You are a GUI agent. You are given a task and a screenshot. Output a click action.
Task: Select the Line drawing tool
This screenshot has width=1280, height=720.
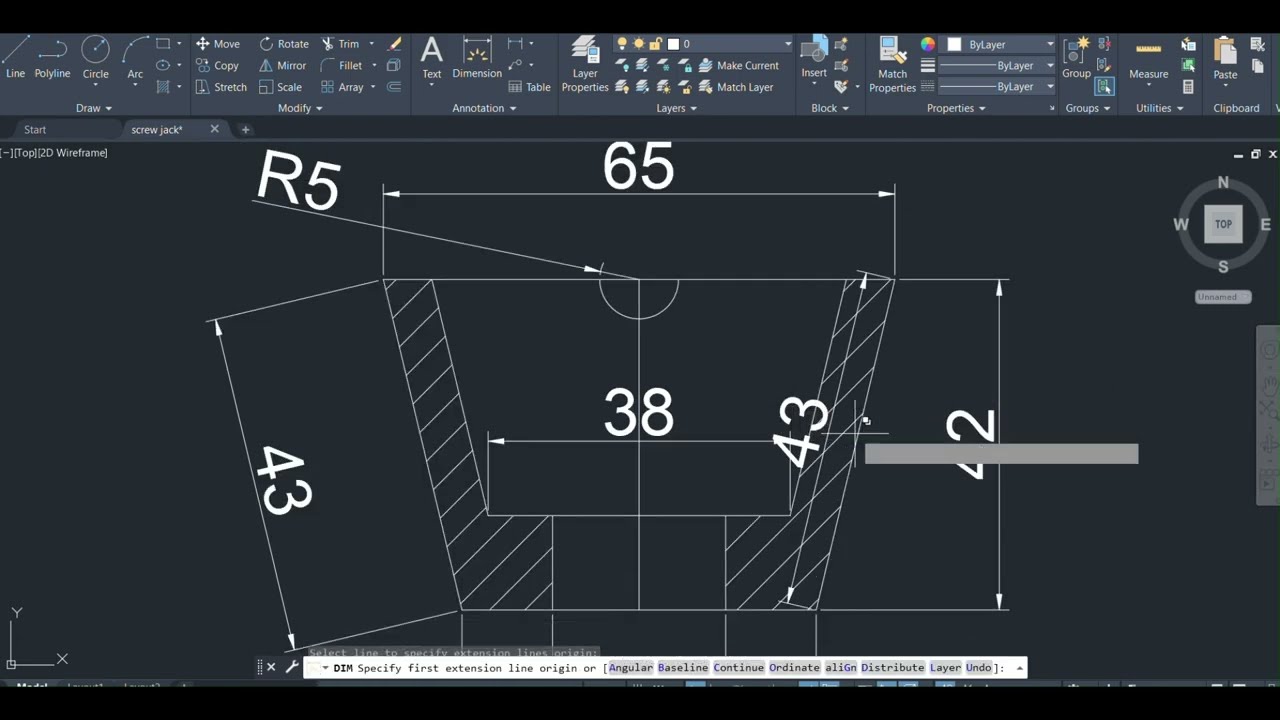click(x=15, y=58)
